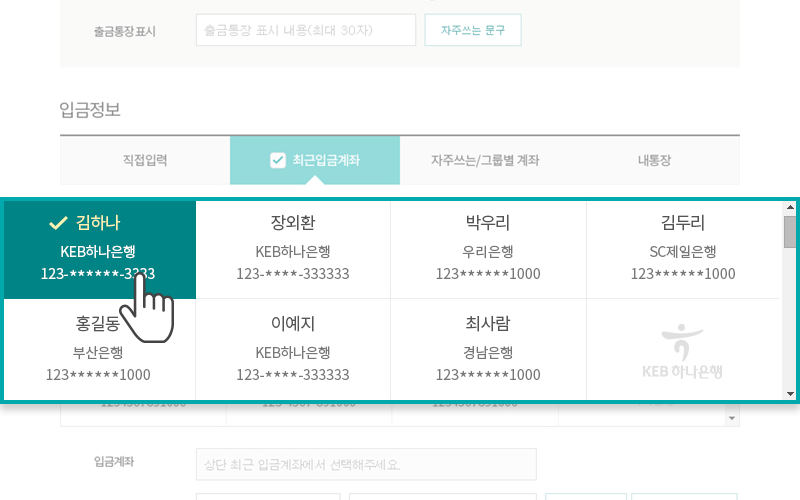Viewport: 800px width, 500px height.
Task: Pick the 김두리 SC제일은행 account card
Action: (x=683, y=249)
